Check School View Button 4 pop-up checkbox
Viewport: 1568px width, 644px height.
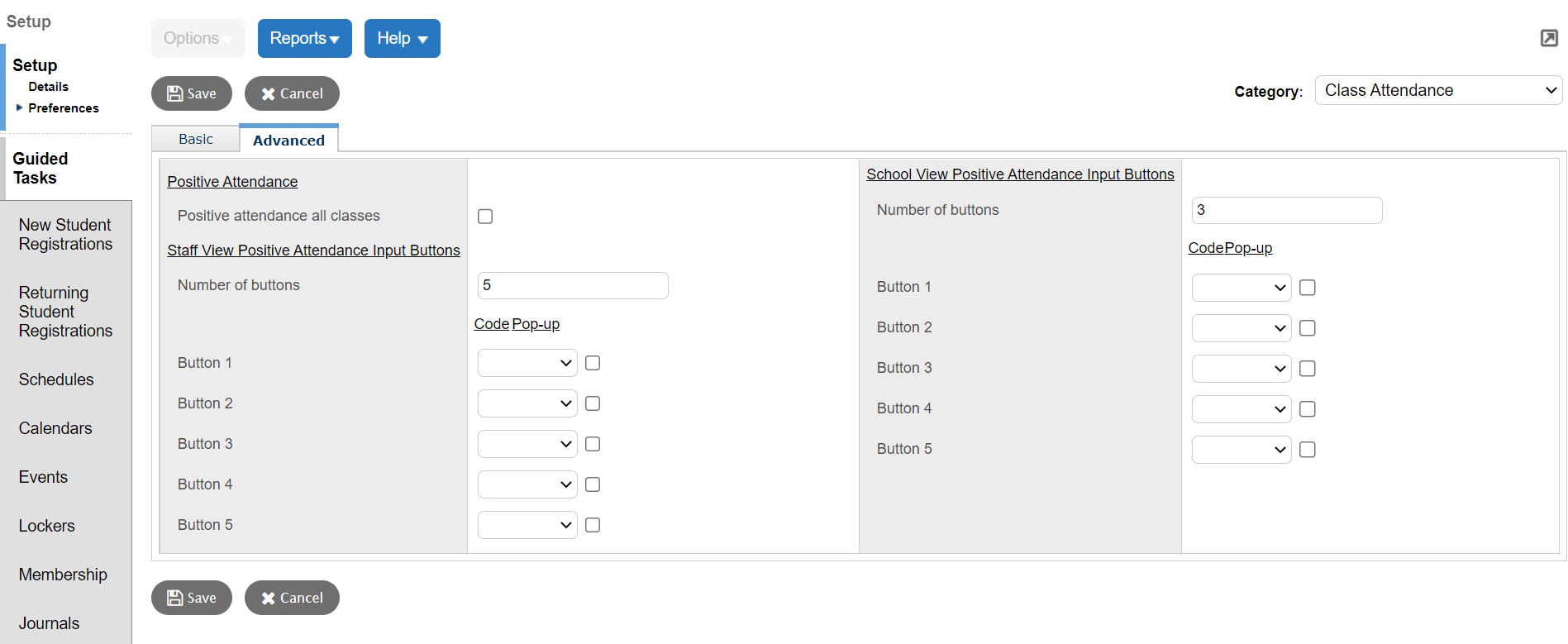(x=1308, y=409)
